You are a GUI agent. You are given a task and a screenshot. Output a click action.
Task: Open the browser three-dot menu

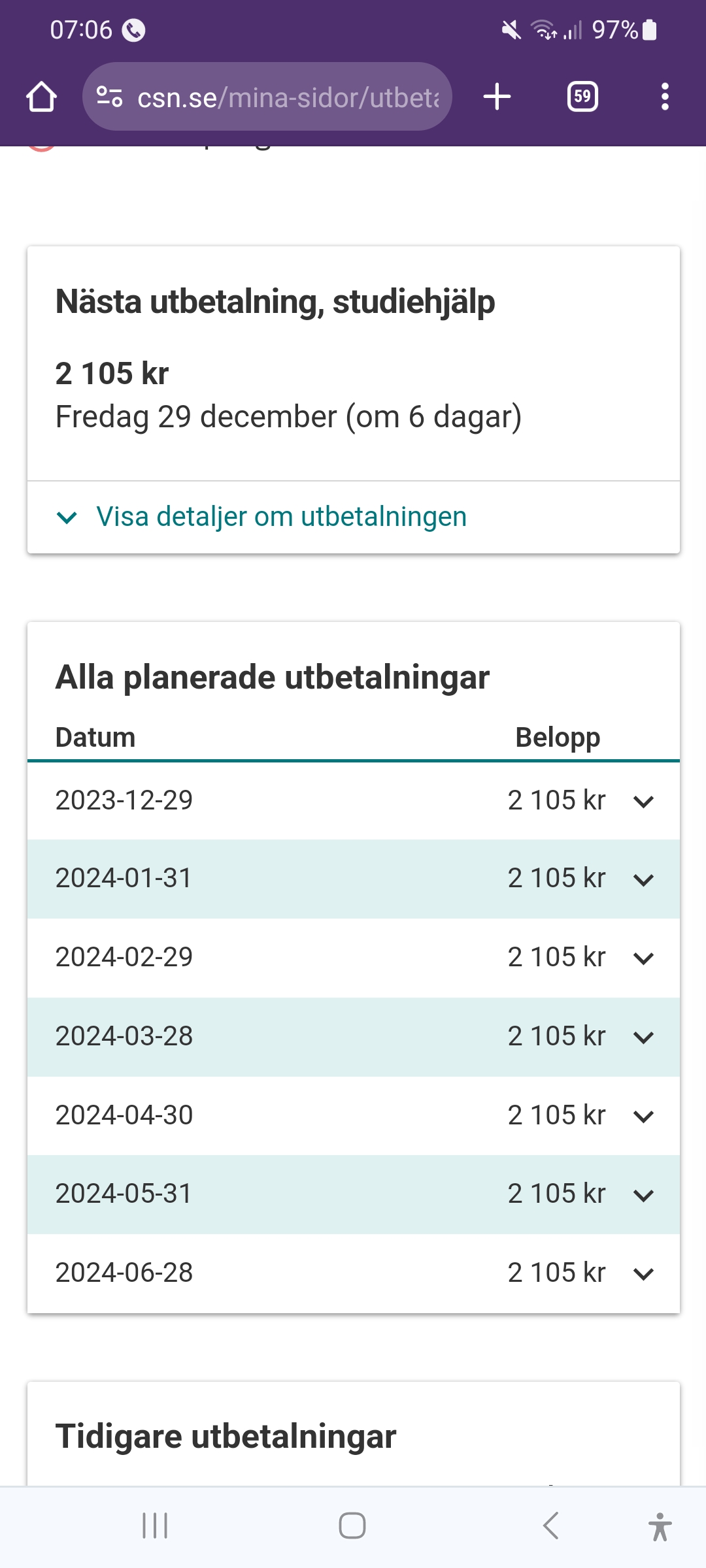(665, 97)
